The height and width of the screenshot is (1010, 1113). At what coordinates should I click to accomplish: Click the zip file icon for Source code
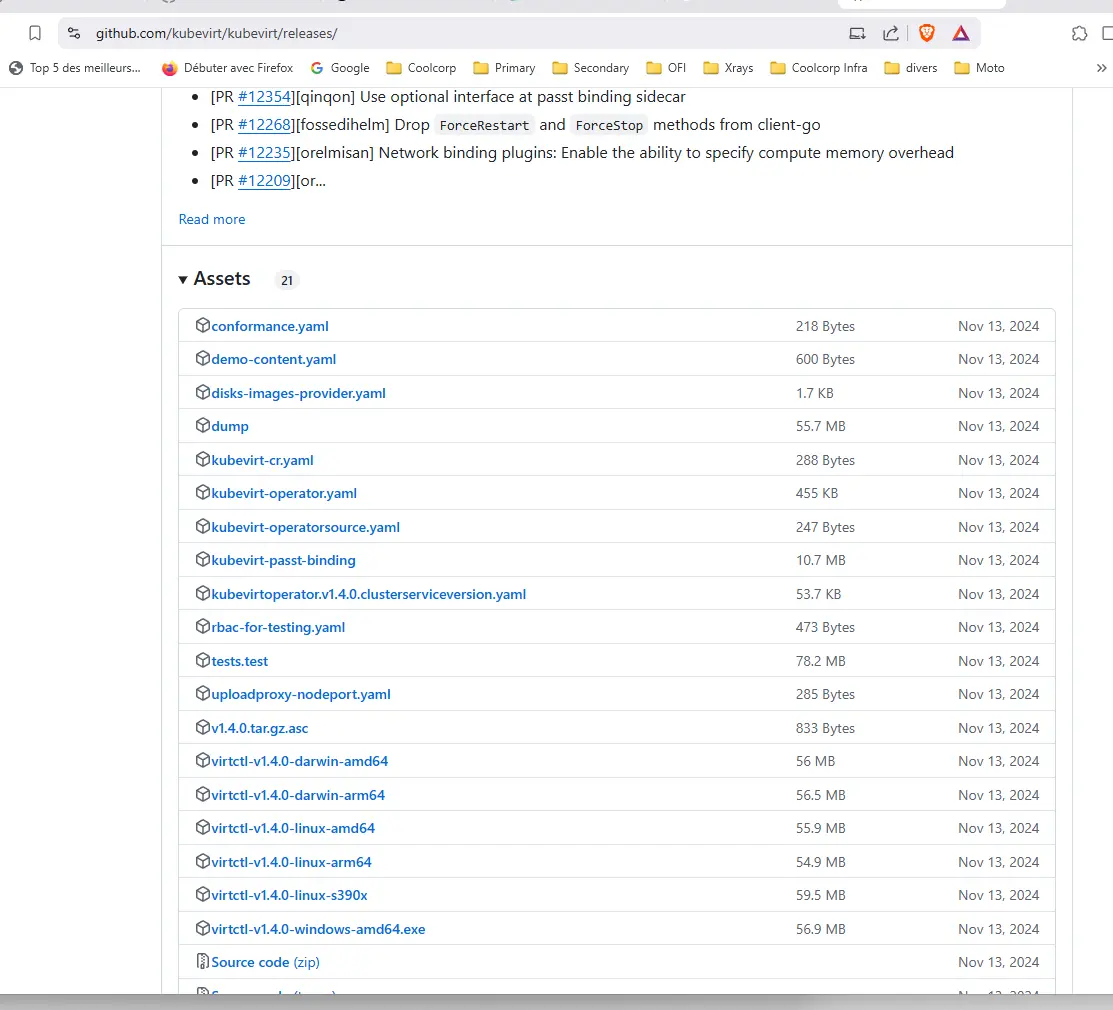click(203, 962)
